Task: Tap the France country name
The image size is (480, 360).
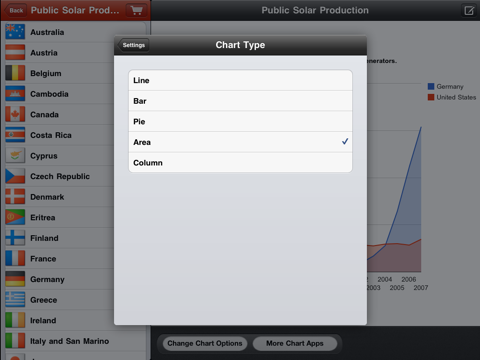Action: pyautogui.click(x=43, y=259)
